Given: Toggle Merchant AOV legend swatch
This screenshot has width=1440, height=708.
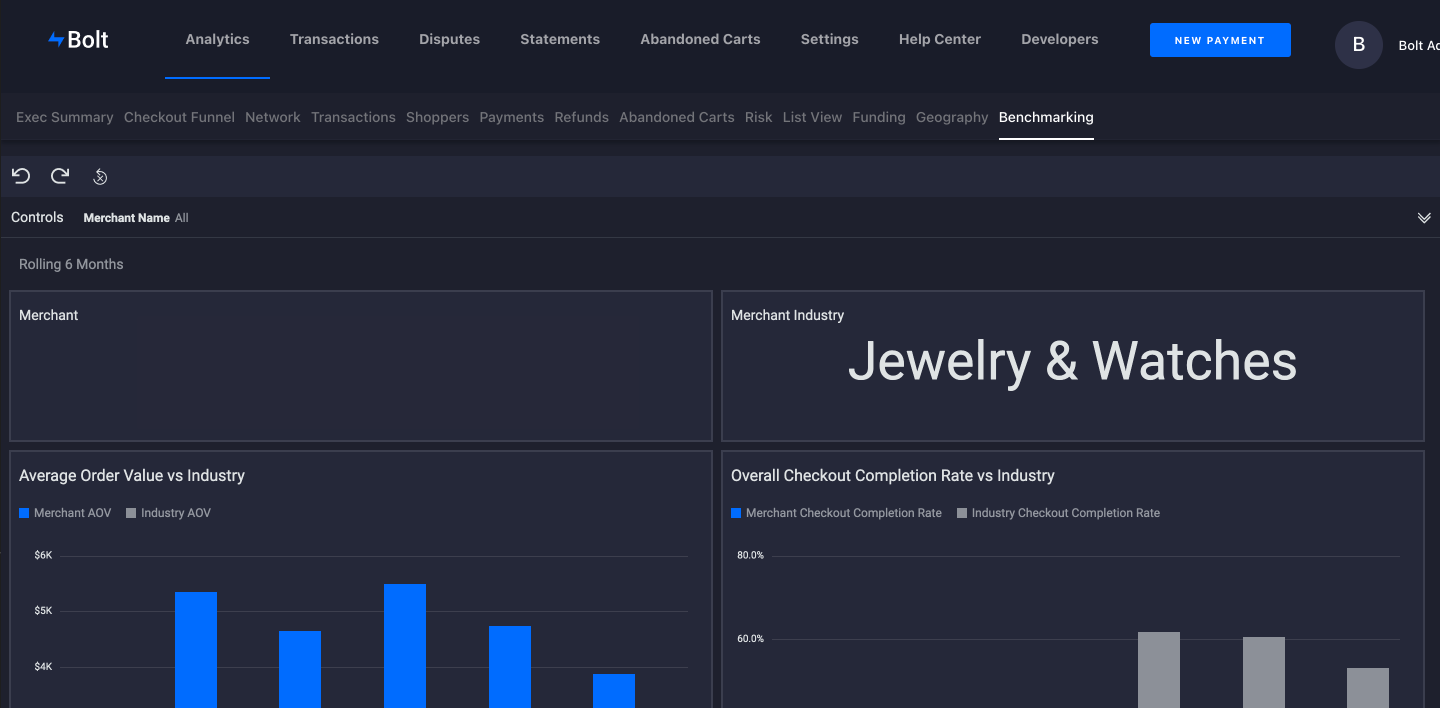Looking at the screenshot, I should (x=24, y=513).
